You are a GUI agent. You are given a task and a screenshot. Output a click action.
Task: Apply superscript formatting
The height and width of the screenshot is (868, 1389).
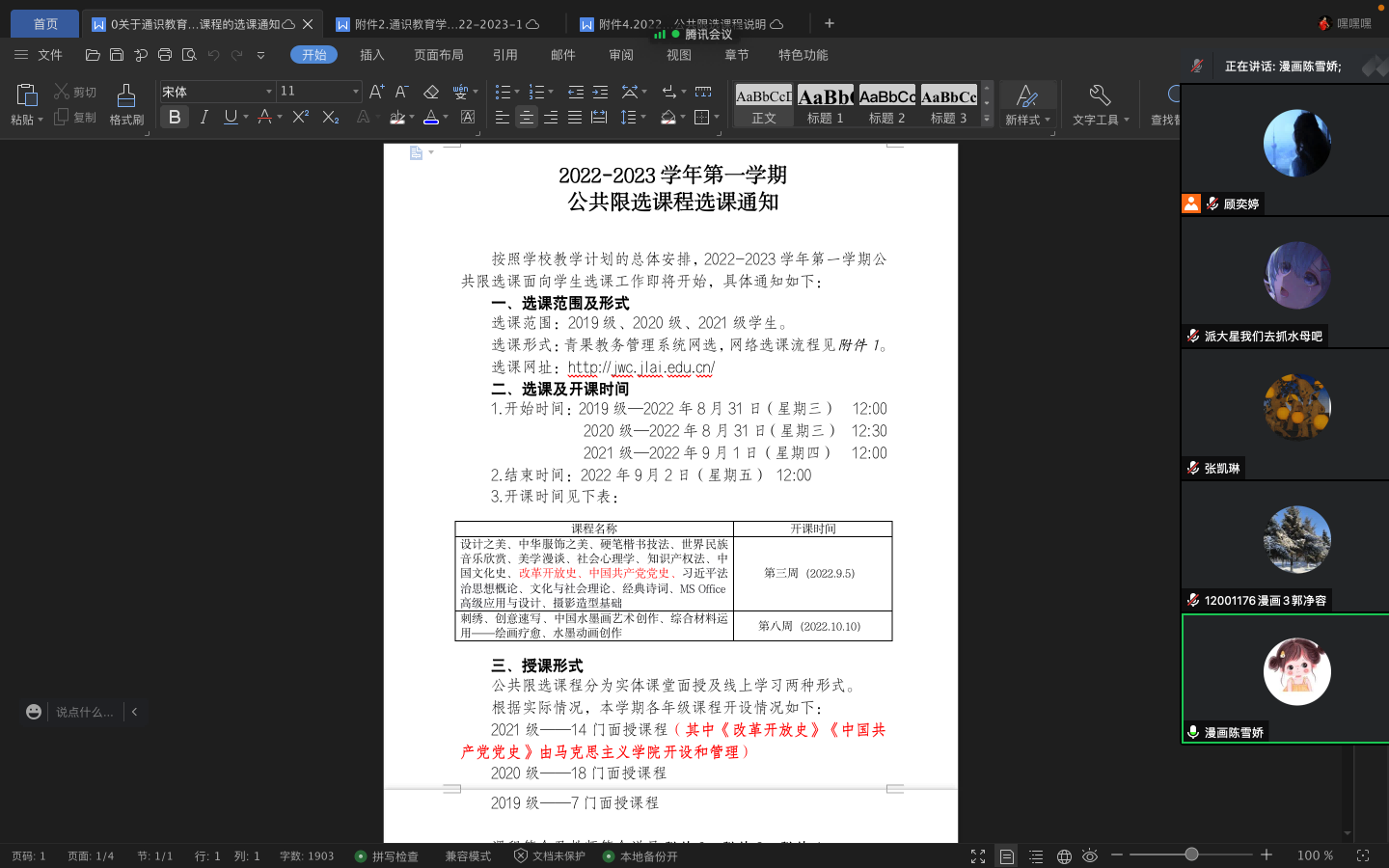click(301, 117)
